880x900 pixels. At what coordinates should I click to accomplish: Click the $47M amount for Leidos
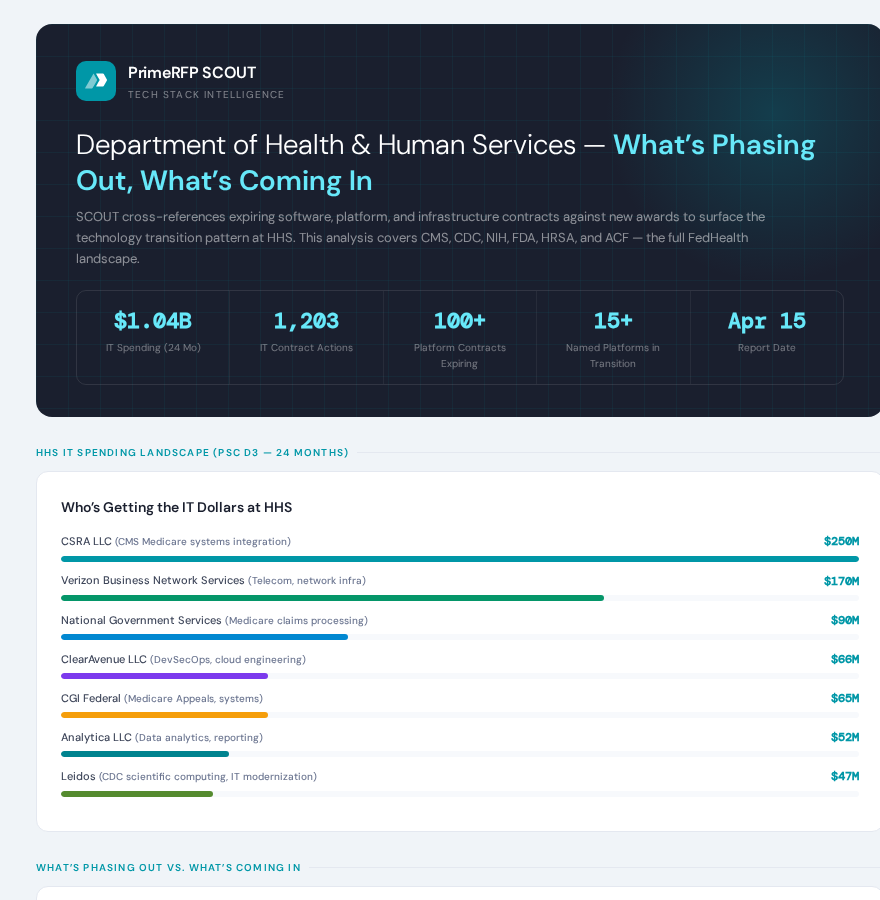pos(845,776)
